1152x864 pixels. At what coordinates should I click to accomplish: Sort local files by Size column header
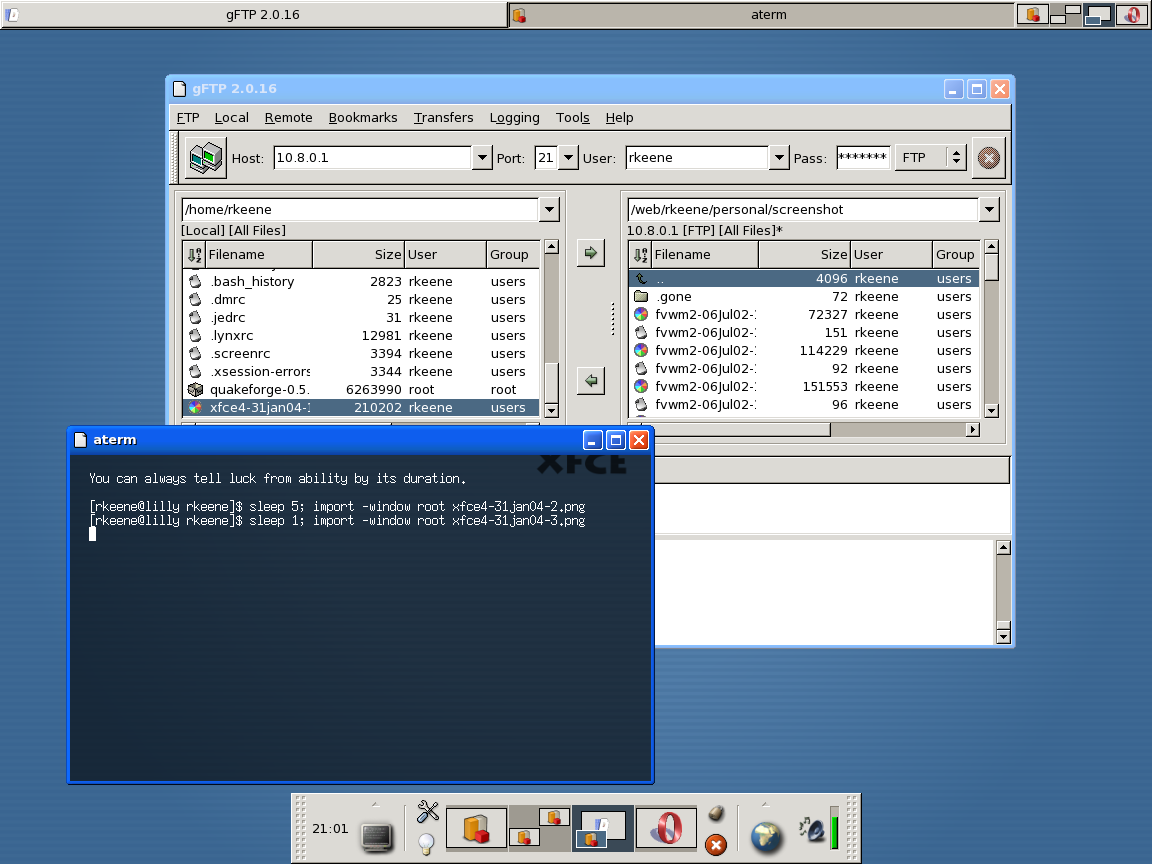tap(359, 255)
